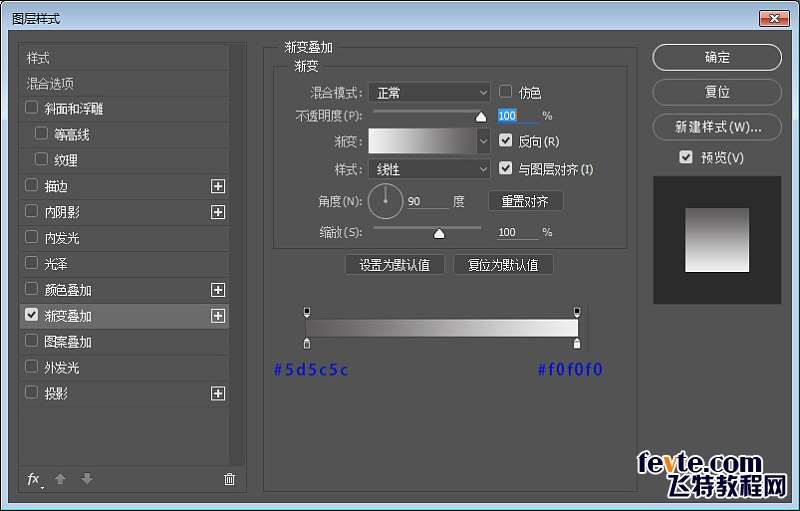Screen dimensions: 800x511
Task: Close the 图层样式 dialog
Action: click(774, 19)
